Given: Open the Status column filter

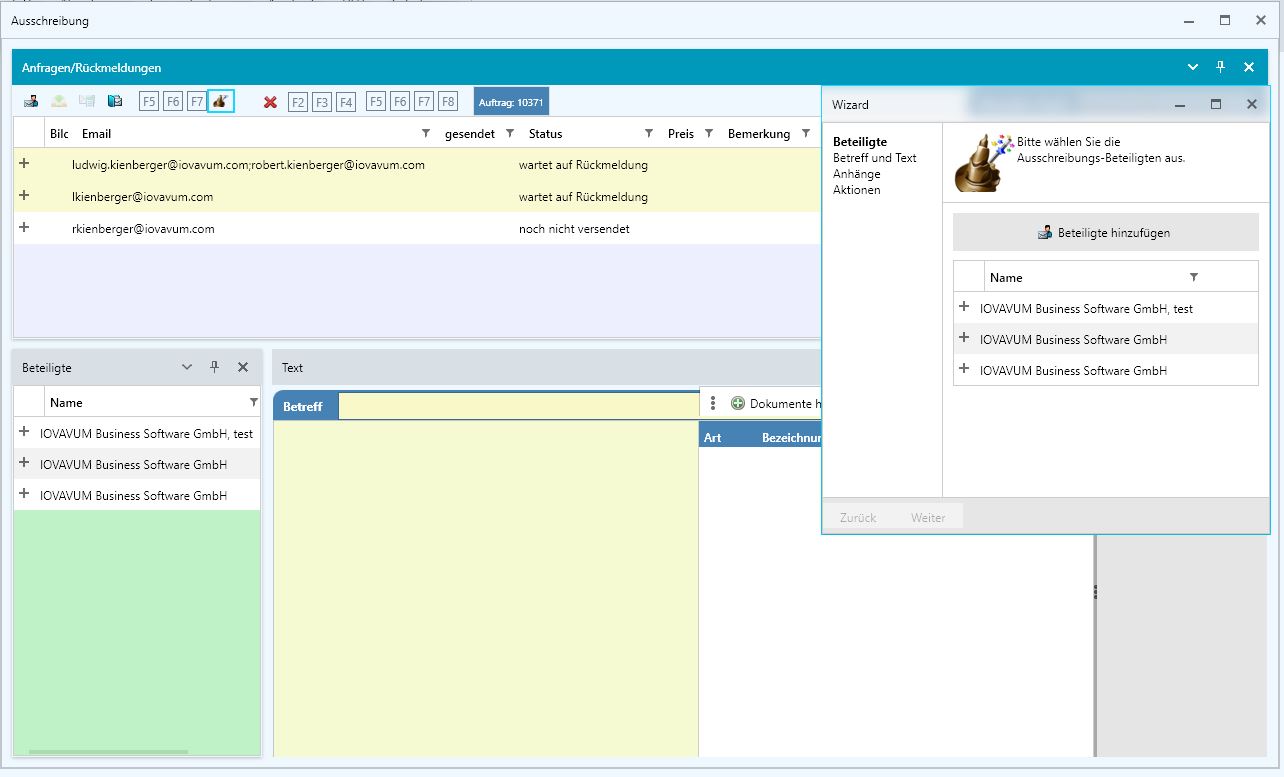Looking at the screenshot, I should [649, 133].
